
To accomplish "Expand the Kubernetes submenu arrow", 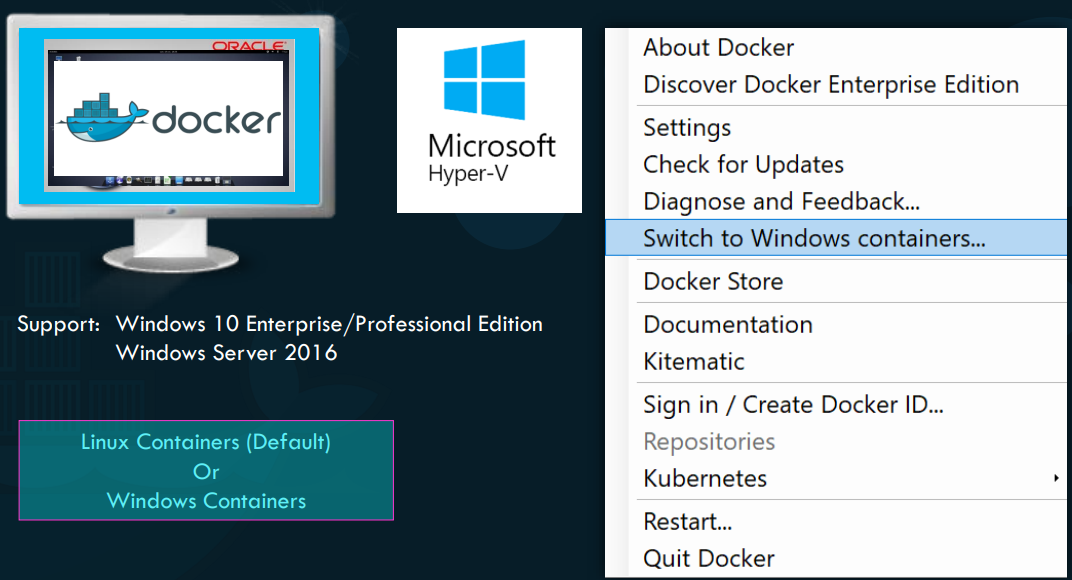I will (x=1056, y=478).
